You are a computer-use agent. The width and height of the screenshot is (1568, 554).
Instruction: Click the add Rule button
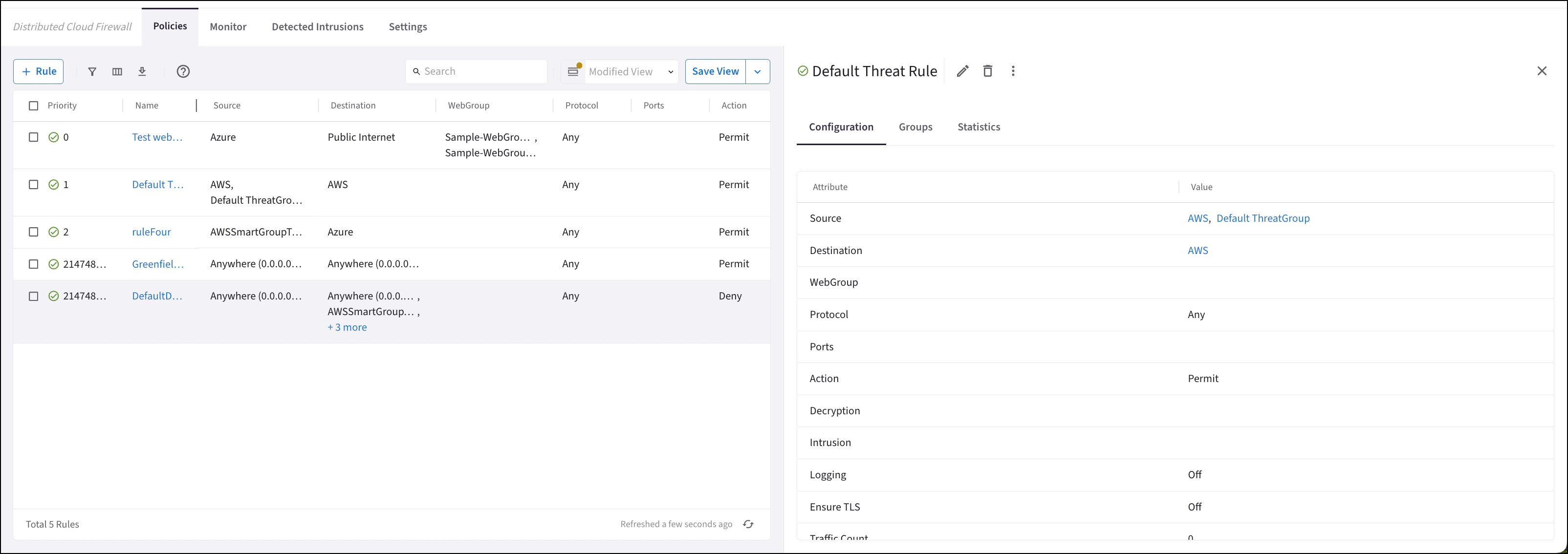[39, 72]
